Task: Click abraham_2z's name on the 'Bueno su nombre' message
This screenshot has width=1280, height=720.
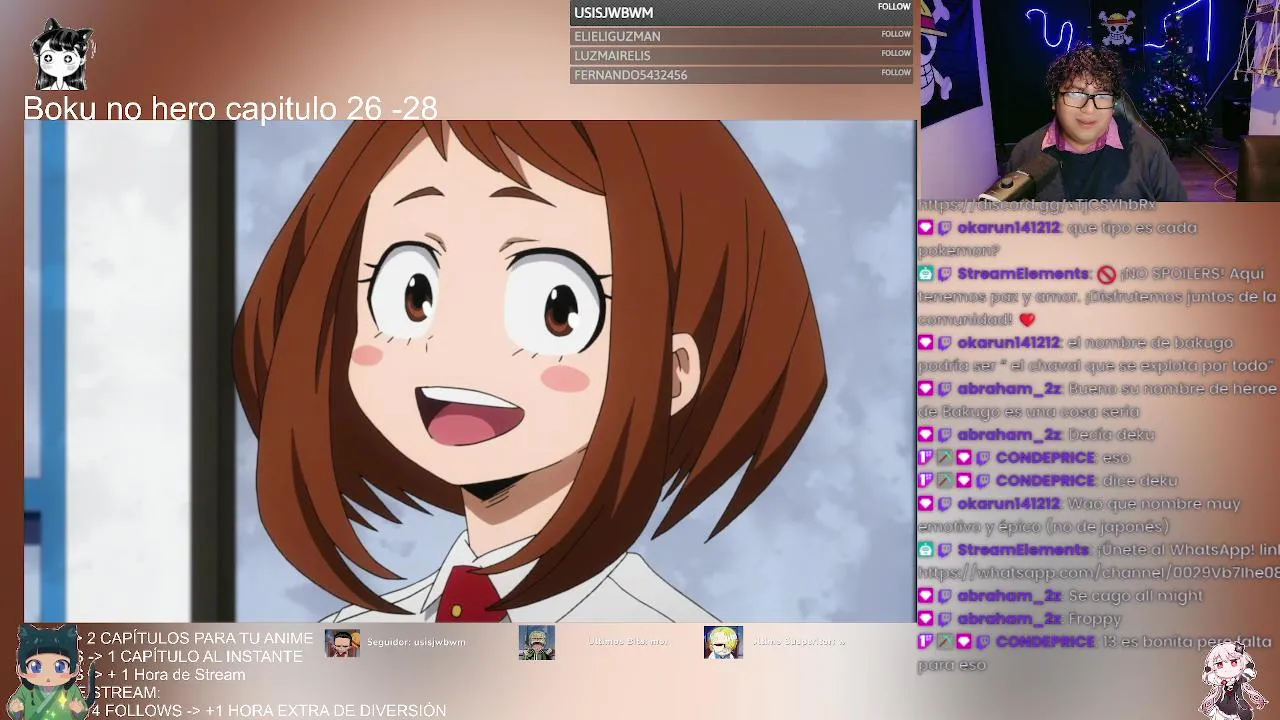Action: (x=1008, y=389)
